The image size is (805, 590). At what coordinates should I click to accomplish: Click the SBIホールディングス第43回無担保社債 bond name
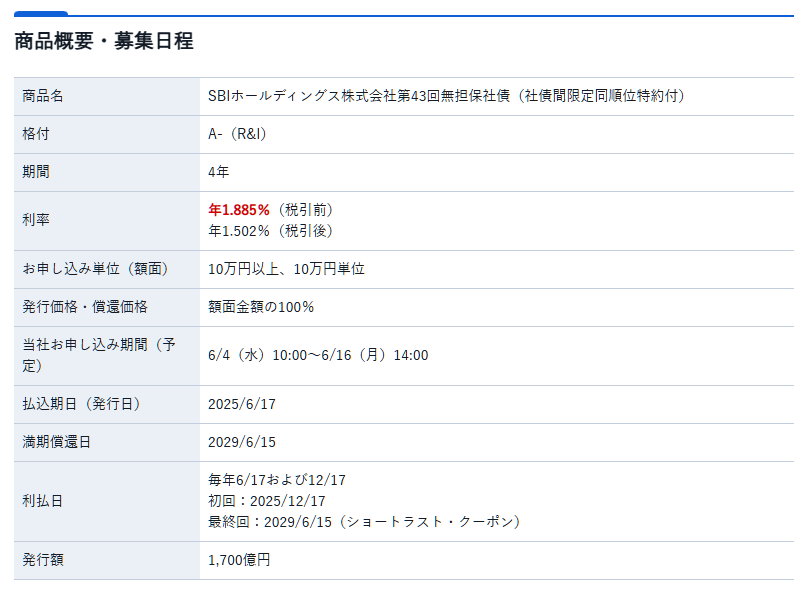point(446,96)
